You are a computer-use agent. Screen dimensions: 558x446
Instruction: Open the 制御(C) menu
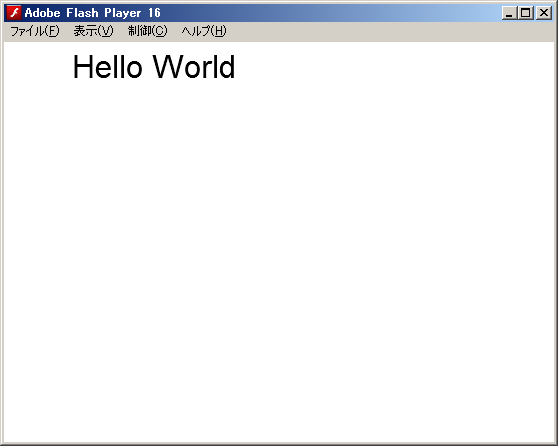[x=147, y=31]
